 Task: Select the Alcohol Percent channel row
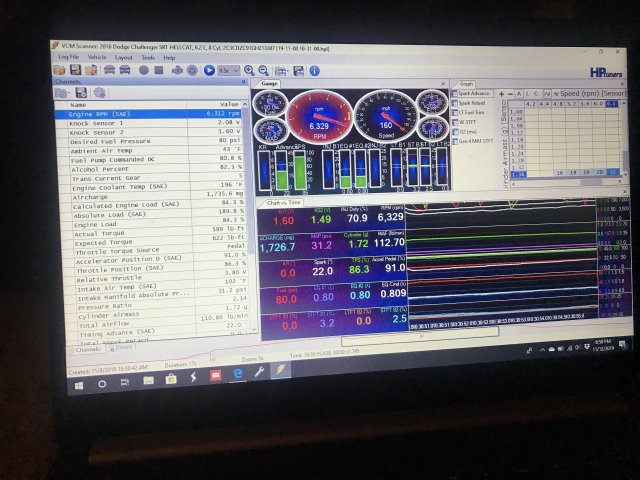(151, 169)
